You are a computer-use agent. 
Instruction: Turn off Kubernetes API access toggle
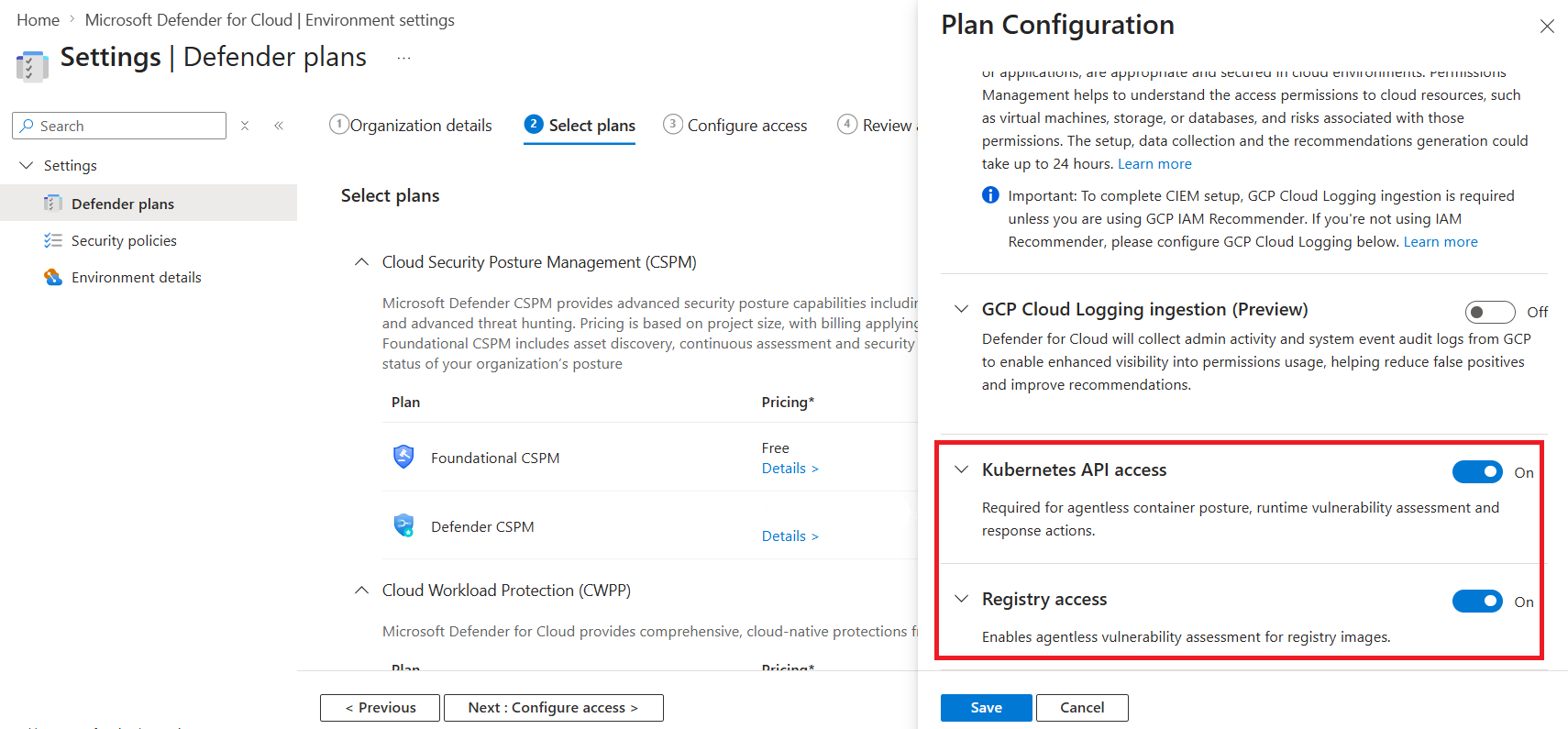[x=1477, y=472]
